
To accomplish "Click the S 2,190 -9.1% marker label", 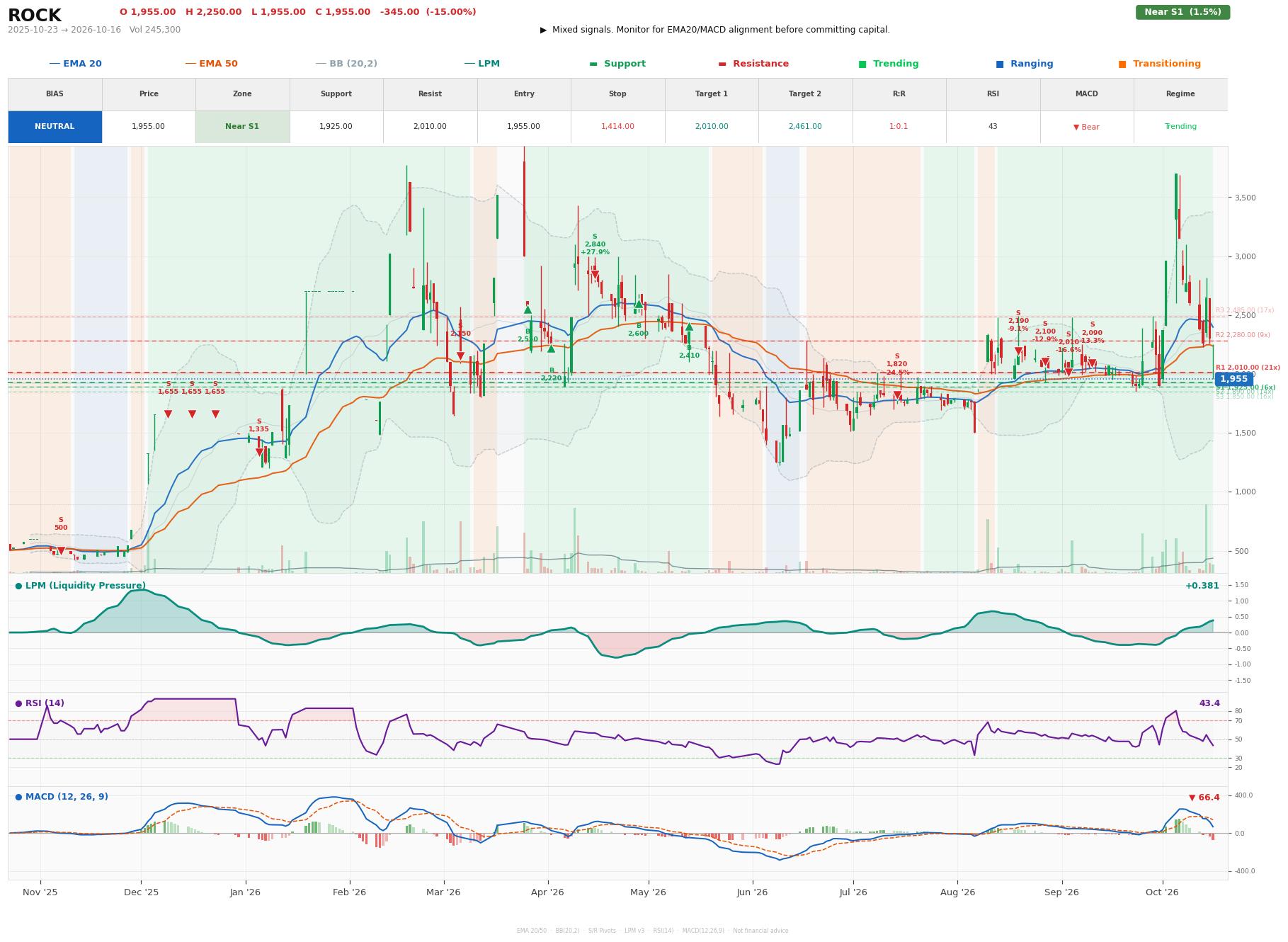I will point(1018,321).
